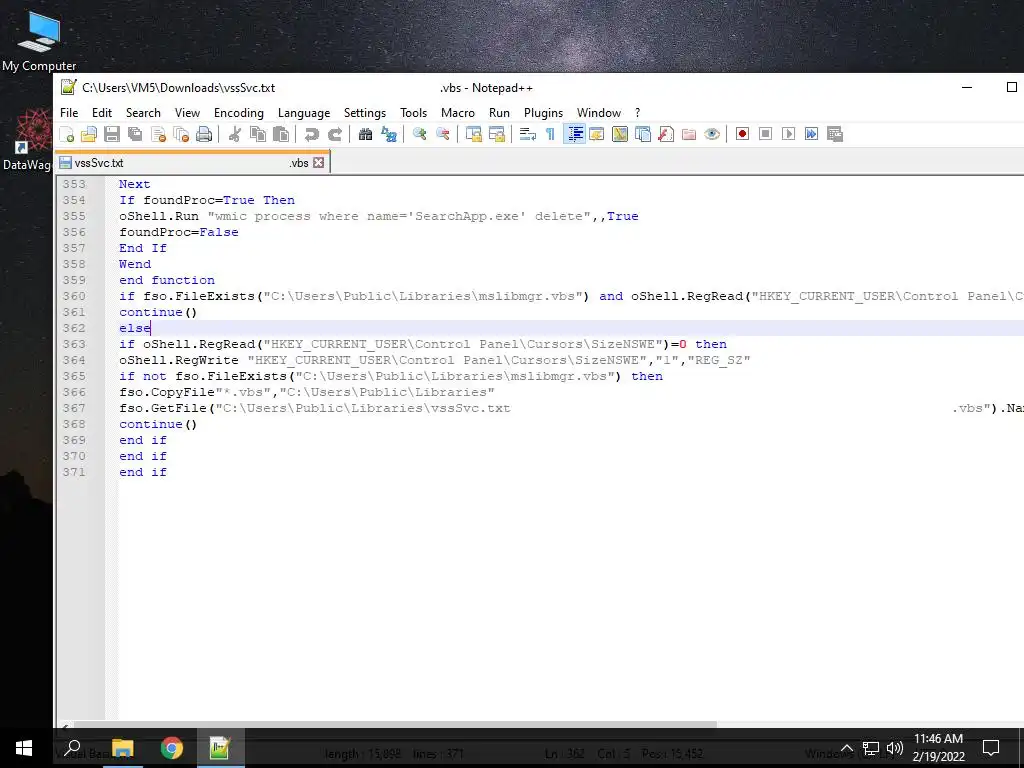Viewport: 1024px width, 768px height.
Task: Open the My Computer desktop icon
Action: pos(39,42)
